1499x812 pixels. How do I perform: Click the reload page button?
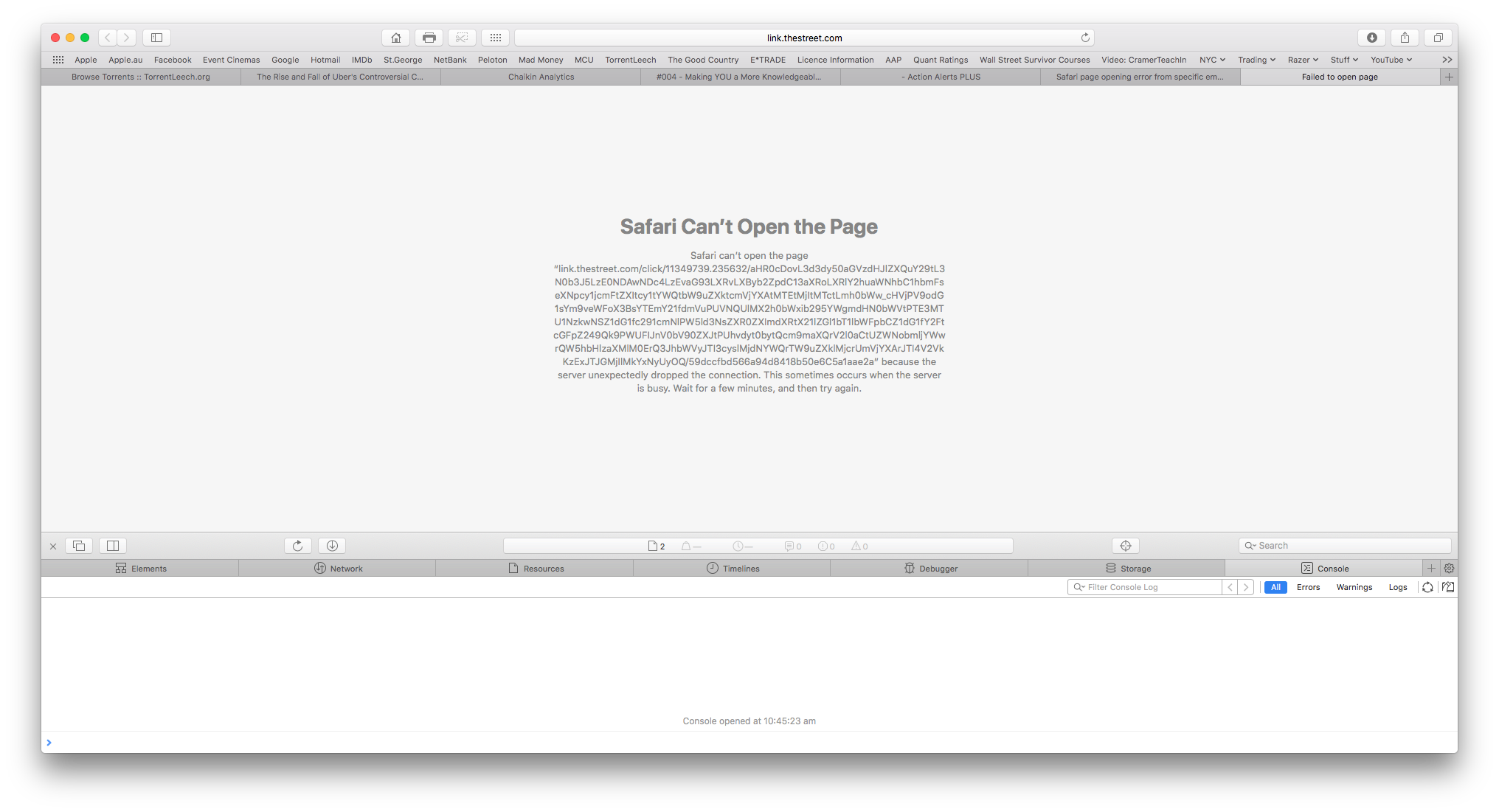tap(1086, 37)
